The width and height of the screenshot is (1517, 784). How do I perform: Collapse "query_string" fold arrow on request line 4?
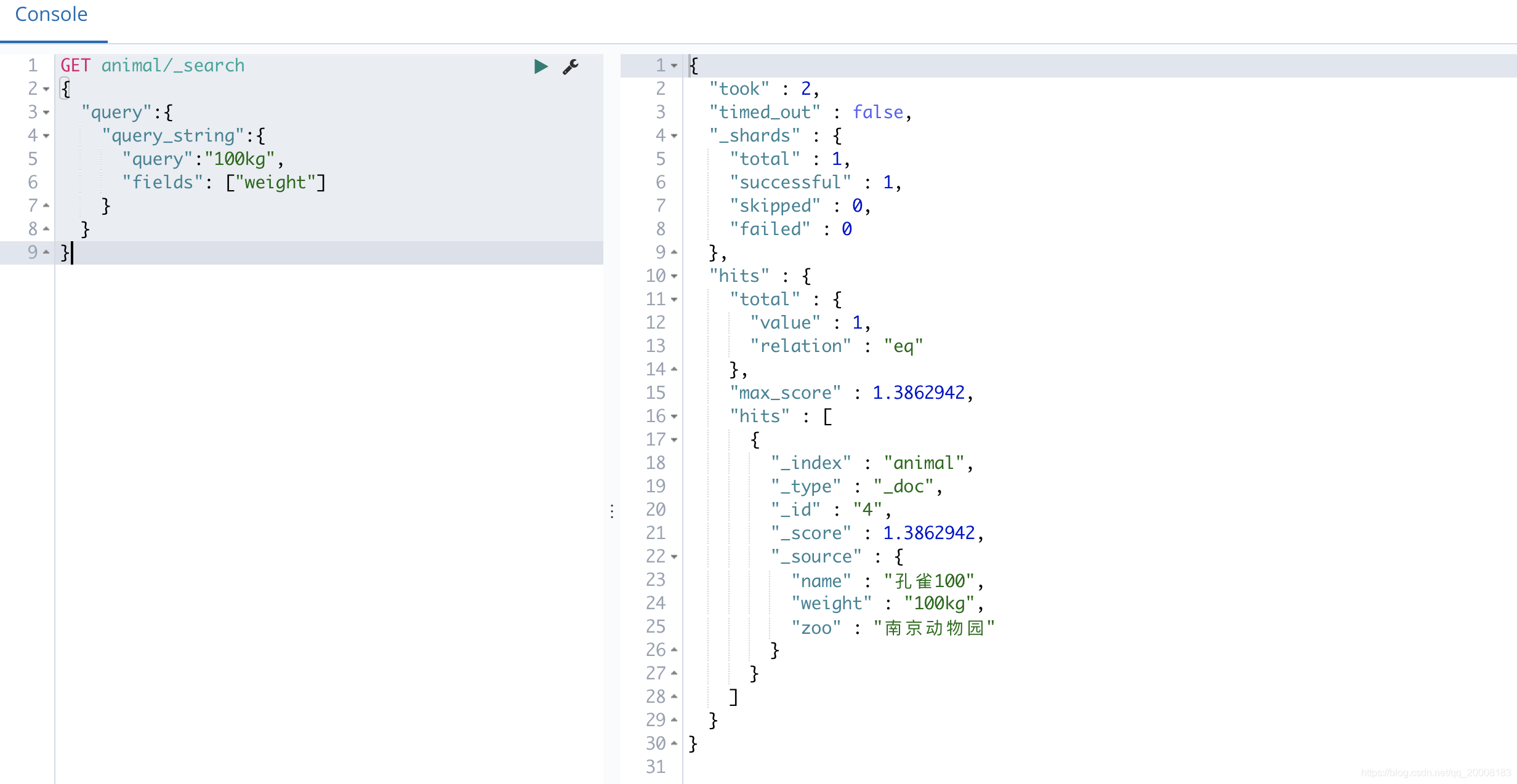46,136
